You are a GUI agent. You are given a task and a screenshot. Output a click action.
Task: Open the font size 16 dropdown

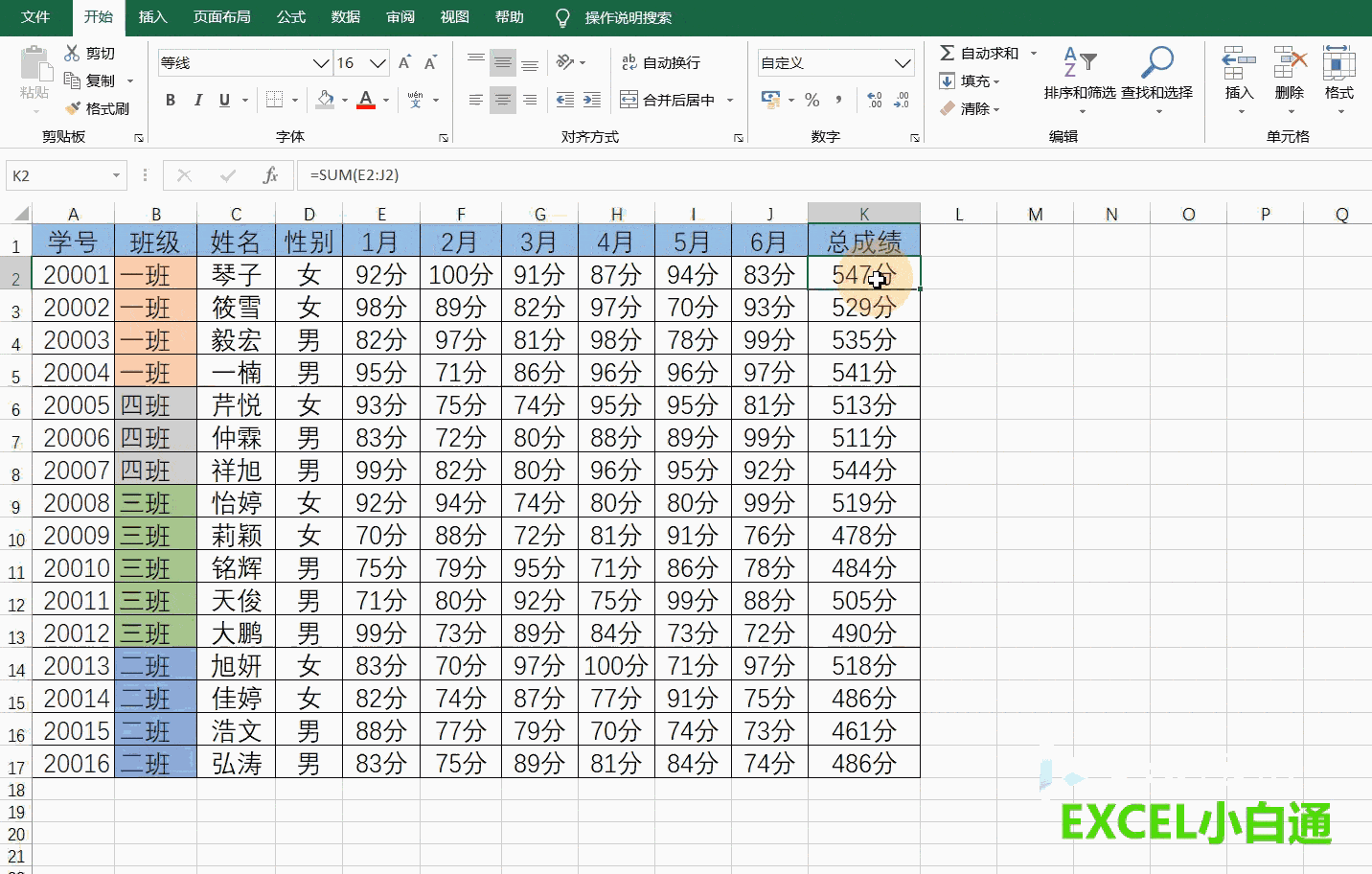(377, 63)
